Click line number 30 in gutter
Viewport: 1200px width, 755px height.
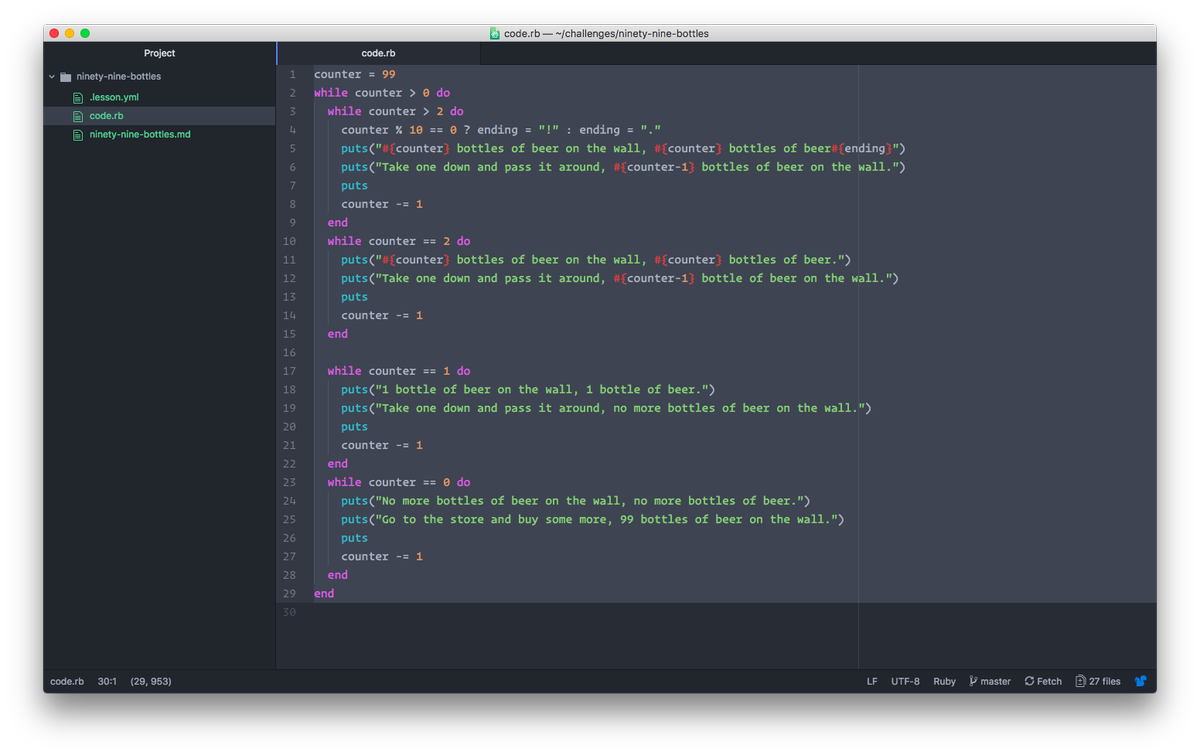pyautogui.click(x=289, y=612)
